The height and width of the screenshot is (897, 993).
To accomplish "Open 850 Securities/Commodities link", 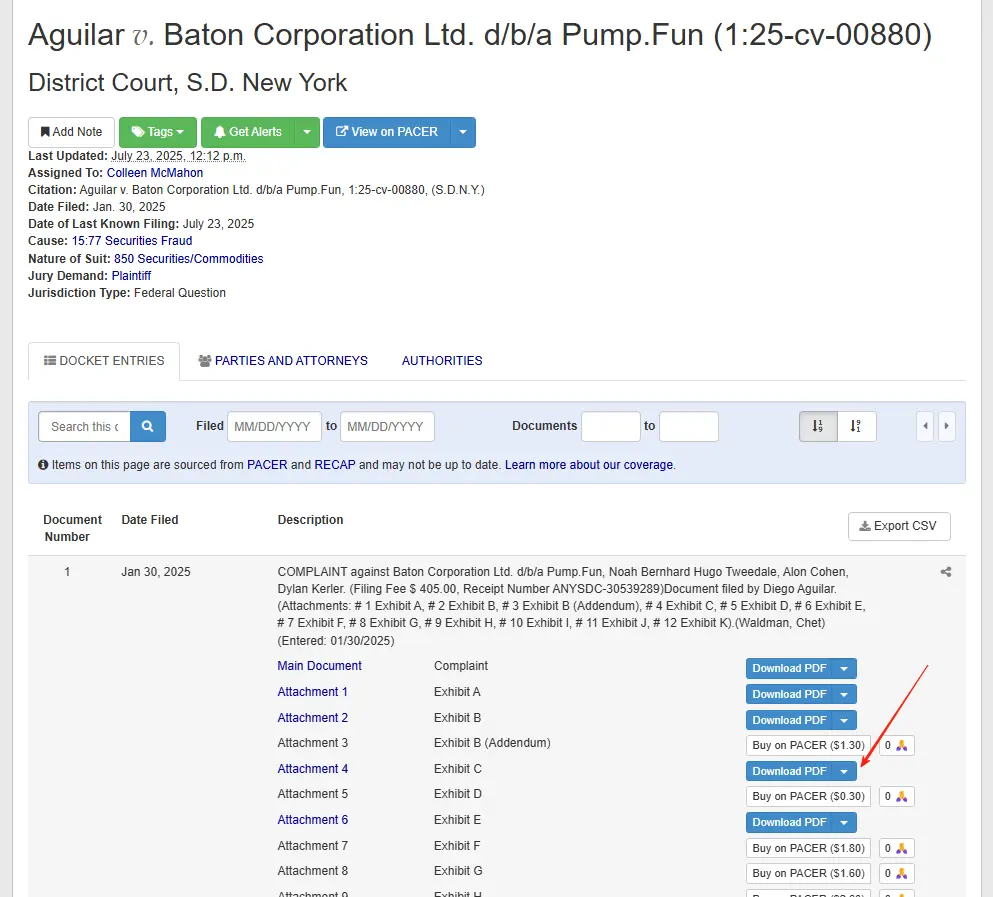I will 189,258.
